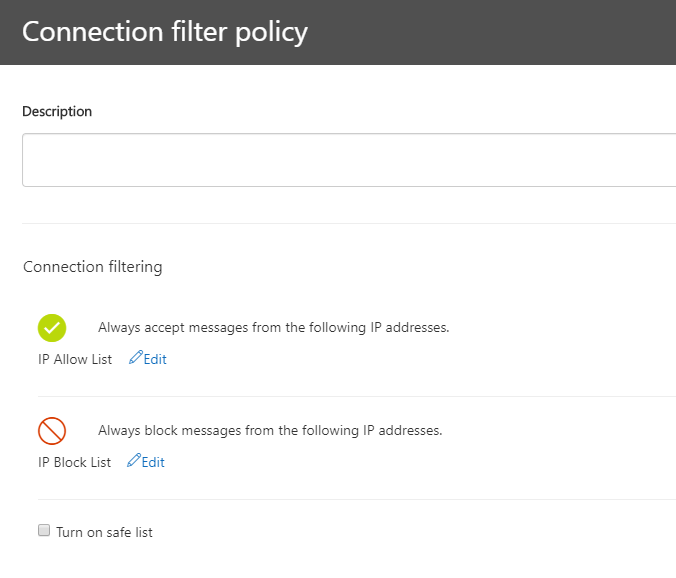Click the Connection filtering section heading
The height and width of the screenshot is (578, 676).
point(93,267)
